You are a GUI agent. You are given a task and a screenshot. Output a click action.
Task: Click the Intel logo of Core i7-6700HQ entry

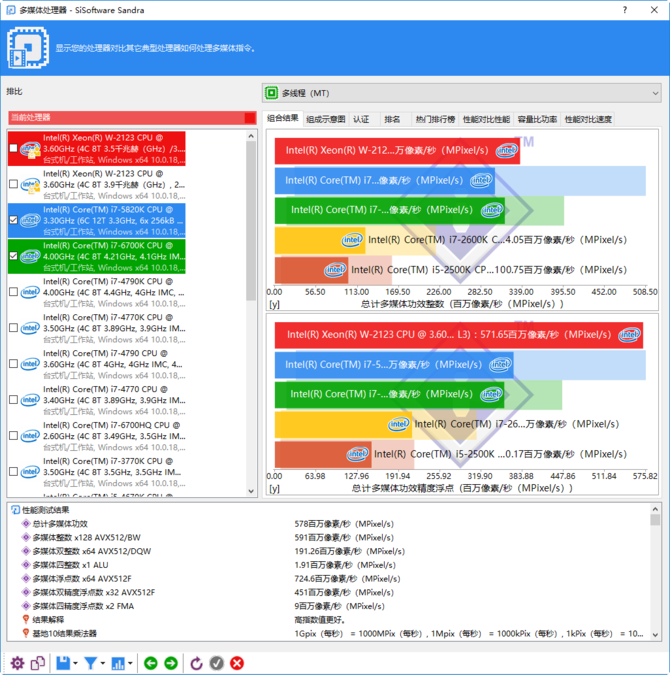[x=30, y=436]
